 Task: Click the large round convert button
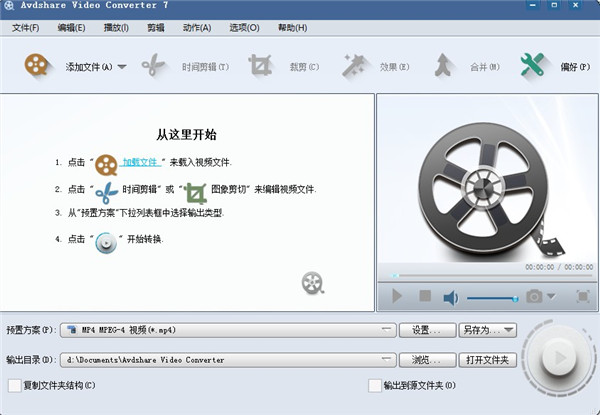tap(559, 358)
